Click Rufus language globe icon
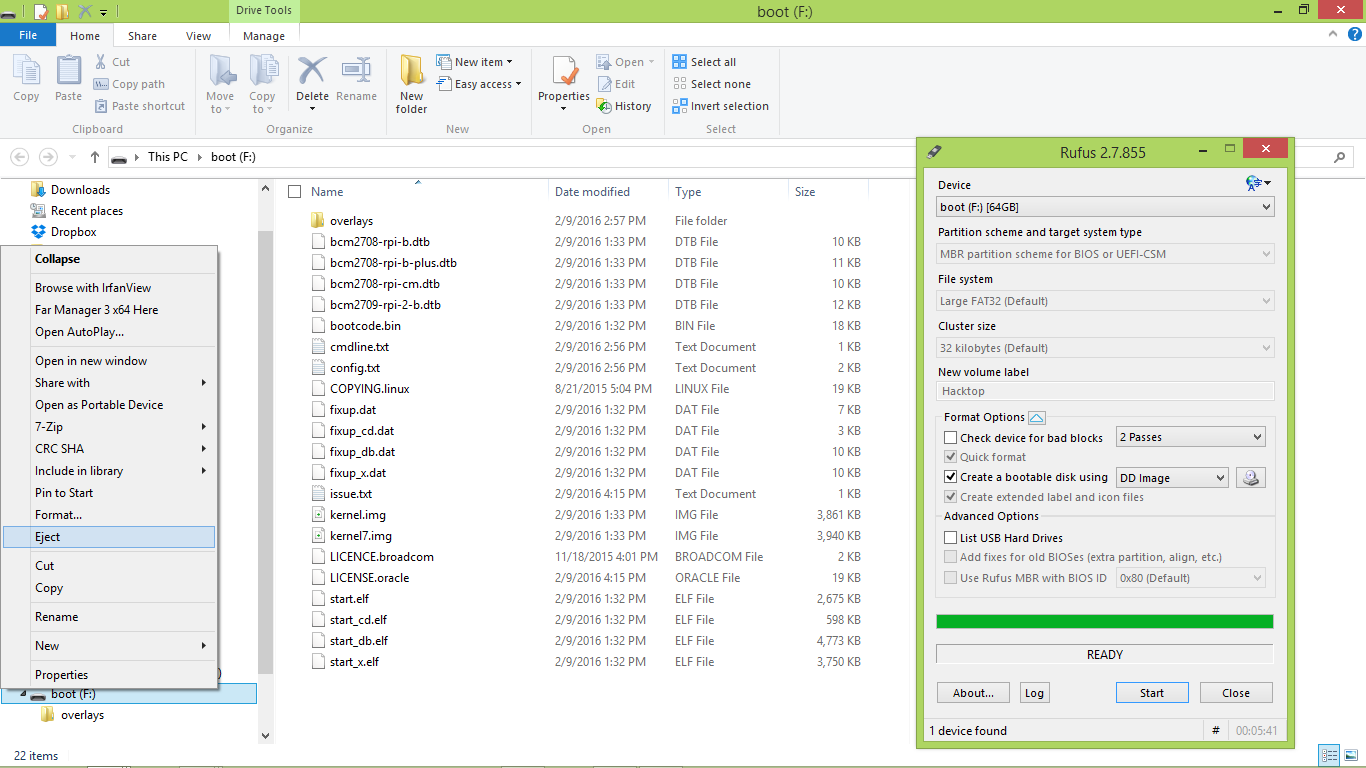This screenshot has height=768, width=1366. click(x=1253, y=183)
